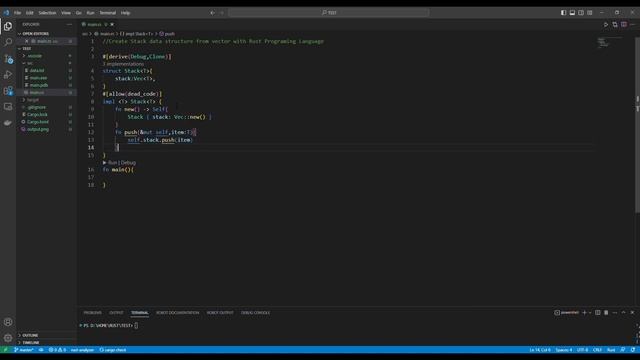
Task: Open Explorer panel more actions ellipsis
Action: pos(69,24)
